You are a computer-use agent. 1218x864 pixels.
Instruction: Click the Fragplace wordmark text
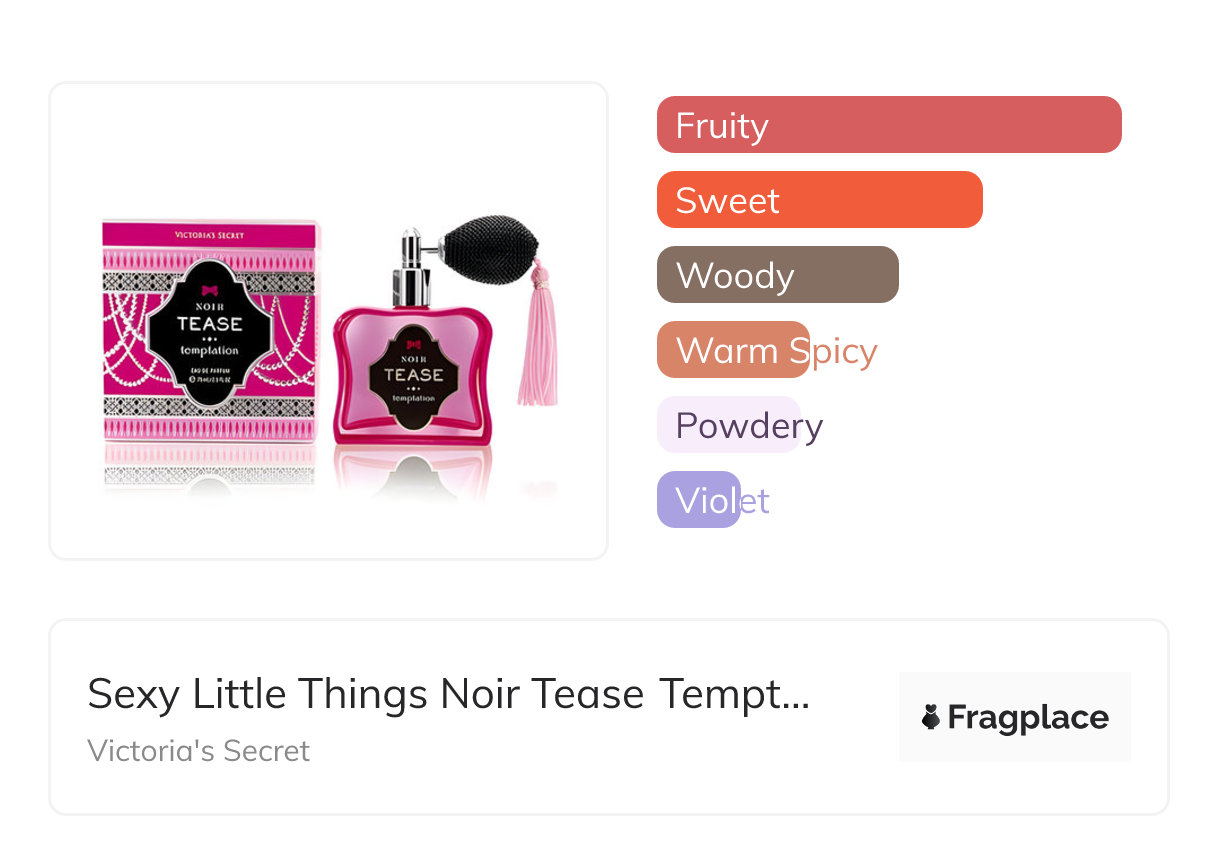1028,718
